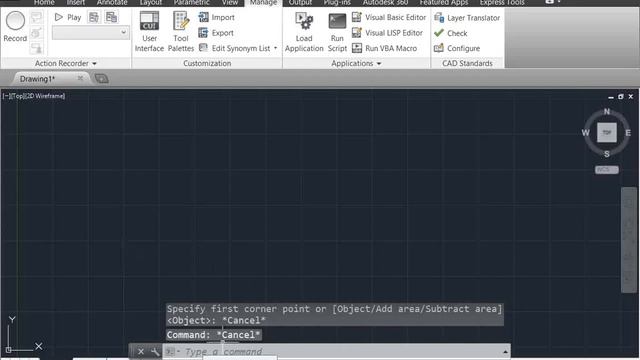The width and height of the screenshot is (640, 360).
Task: Expand command line history arrow
Action: pyautogui.click(x=505, y=351)
